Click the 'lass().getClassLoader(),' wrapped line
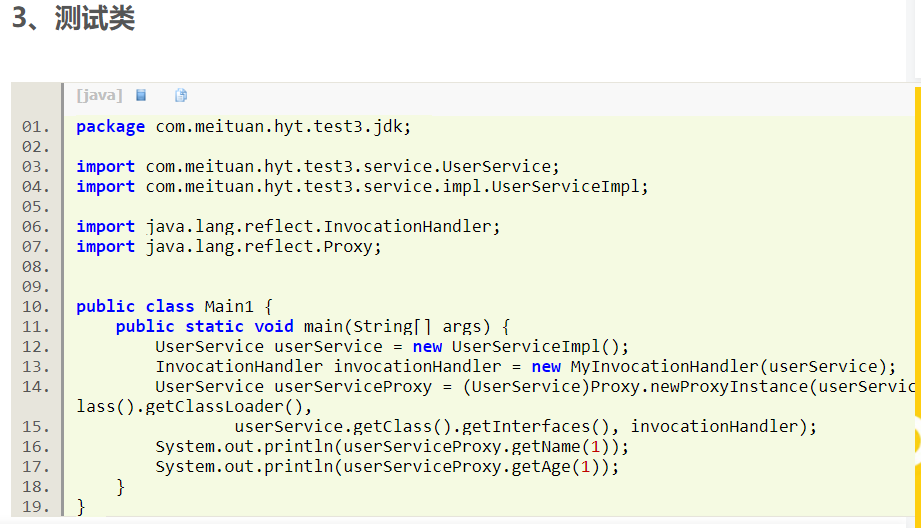The image size is (921, 528). [194, 406]
